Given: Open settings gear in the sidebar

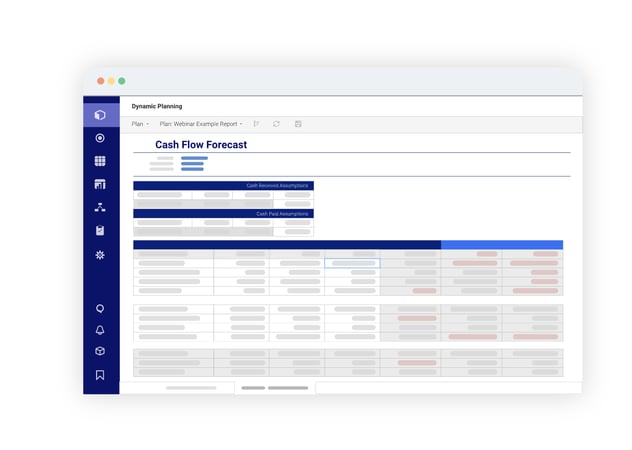Looking at the screenshot, I should tap(100, 255).
